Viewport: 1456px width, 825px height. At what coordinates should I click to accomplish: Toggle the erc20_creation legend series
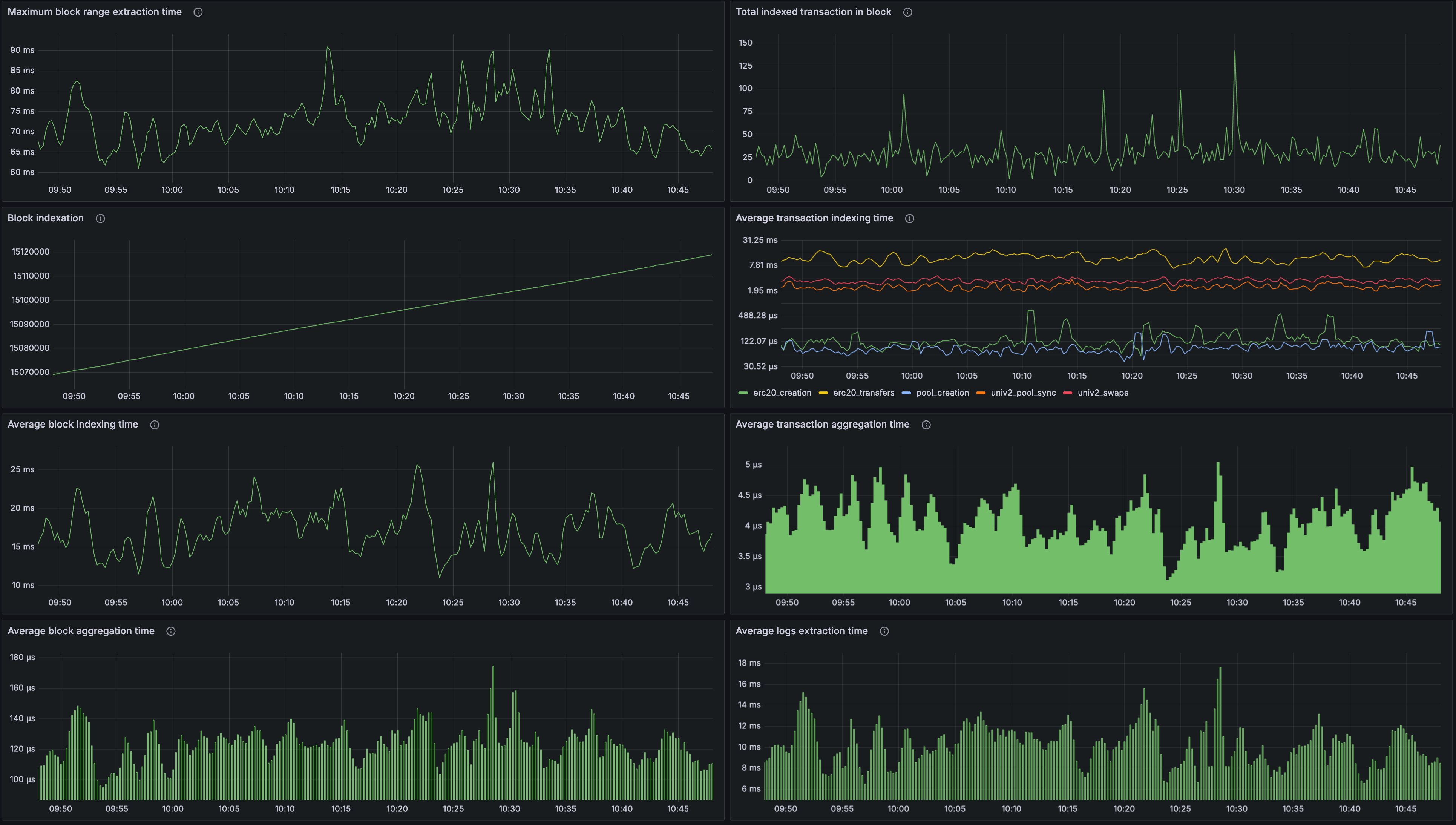pyautogui.click(x=782, y=393)
